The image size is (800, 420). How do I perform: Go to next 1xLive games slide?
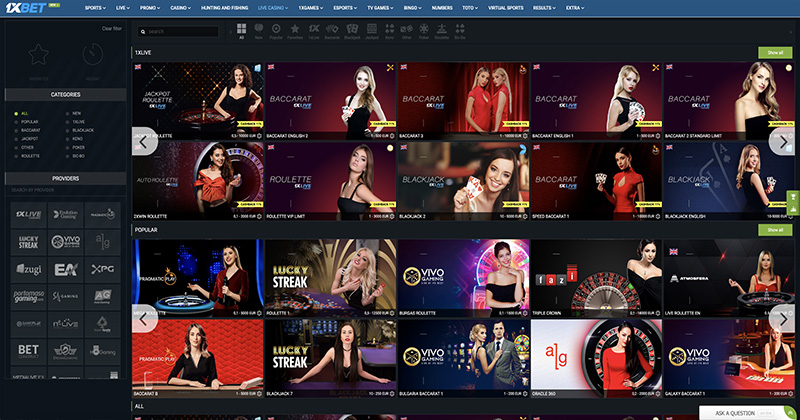[x=784, y=142]
